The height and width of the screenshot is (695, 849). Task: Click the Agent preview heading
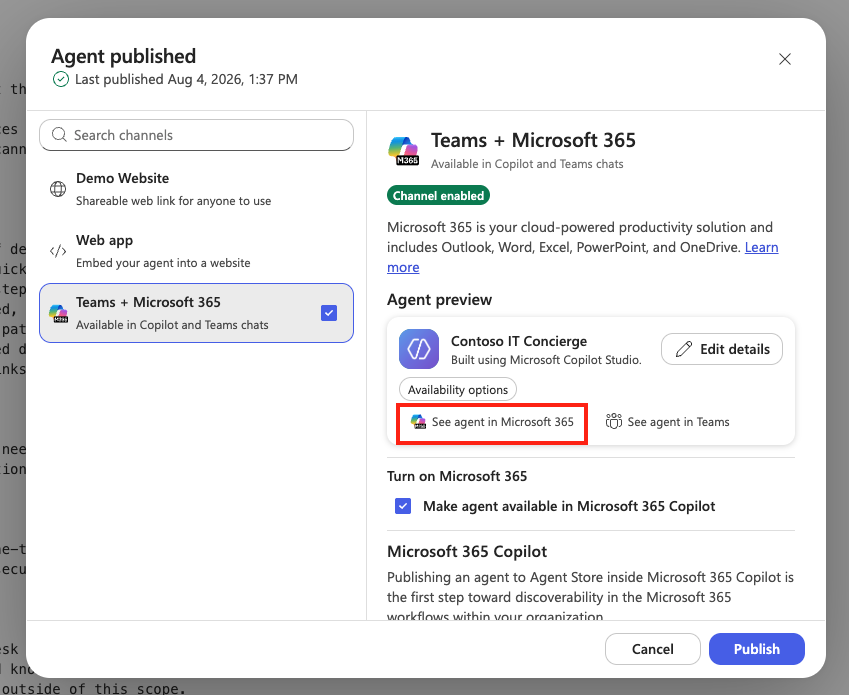pos(439,300)
